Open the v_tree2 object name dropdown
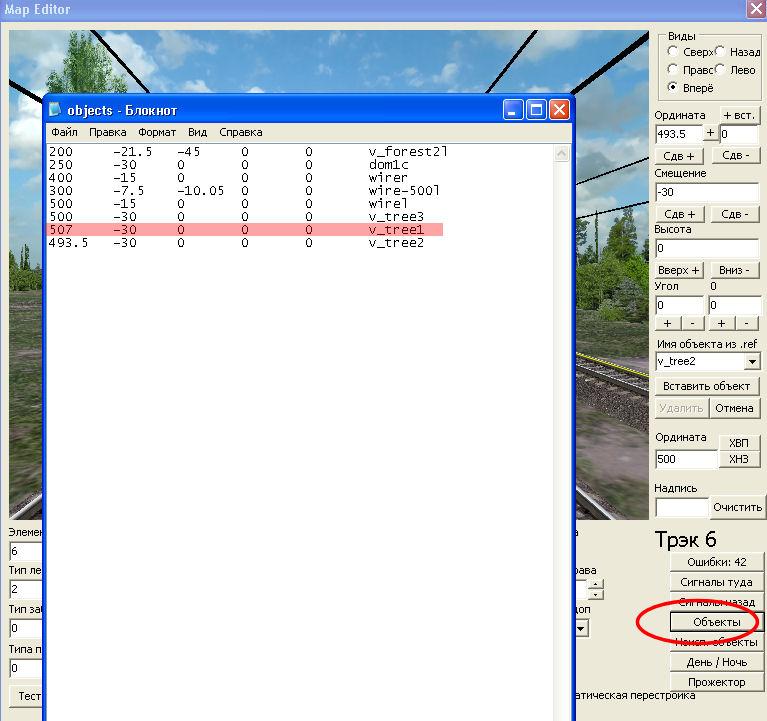The height and width of the screenshot is (721, 767). [x=752, y=361]
